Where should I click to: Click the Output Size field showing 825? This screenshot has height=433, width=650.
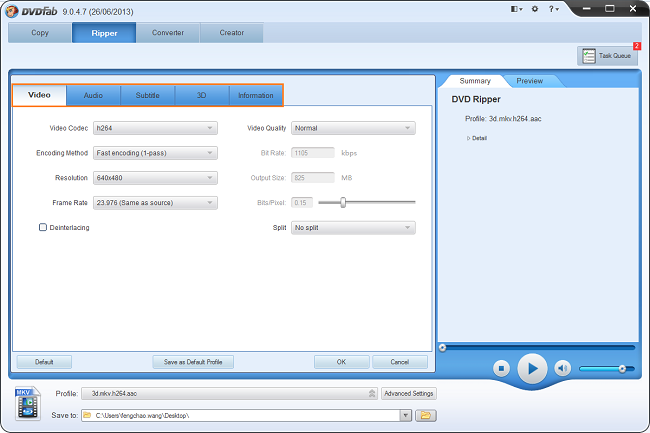[313, 178]
